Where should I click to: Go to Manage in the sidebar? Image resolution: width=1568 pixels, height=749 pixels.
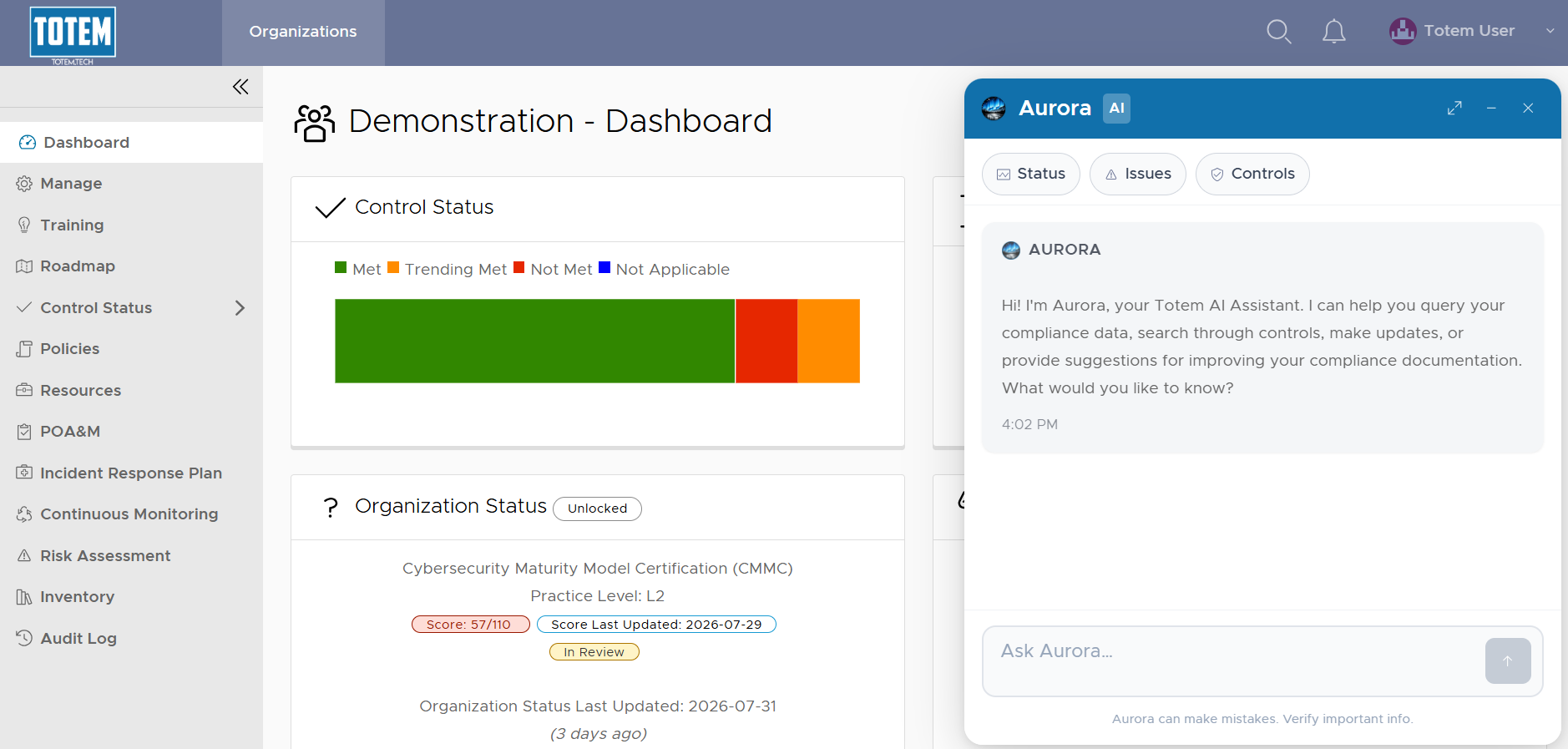[x=131, y=184]
